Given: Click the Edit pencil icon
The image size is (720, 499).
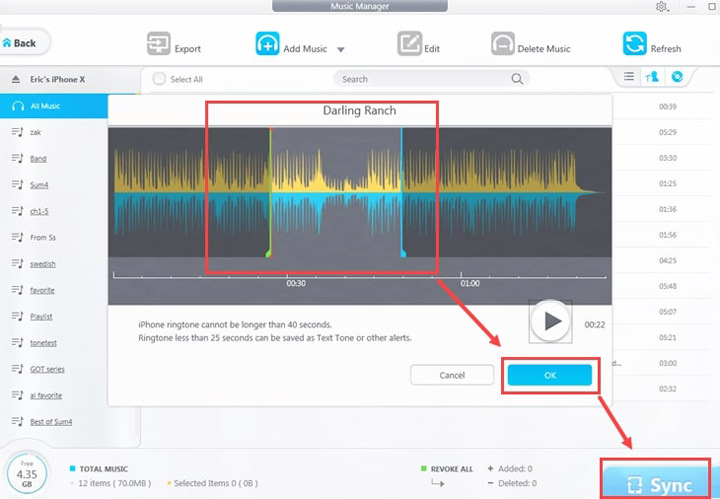Looking at the screenshot, I should coord(409,44).
